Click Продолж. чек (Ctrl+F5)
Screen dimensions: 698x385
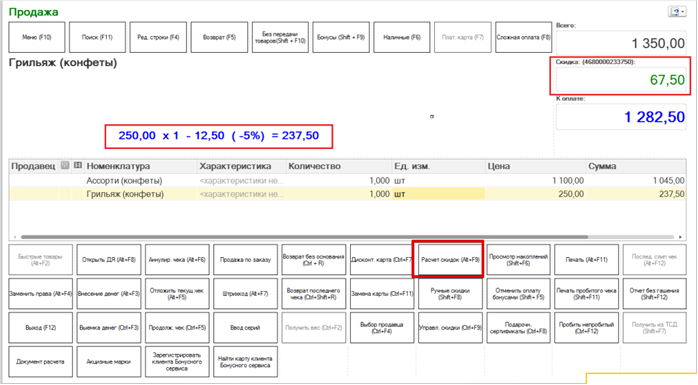tap(177, 328)
